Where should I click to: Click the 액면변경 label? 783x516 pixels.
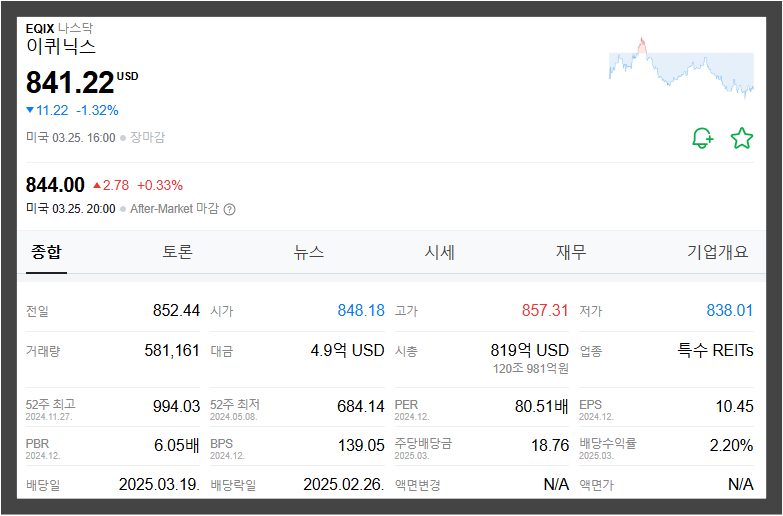tap(417, 485)
